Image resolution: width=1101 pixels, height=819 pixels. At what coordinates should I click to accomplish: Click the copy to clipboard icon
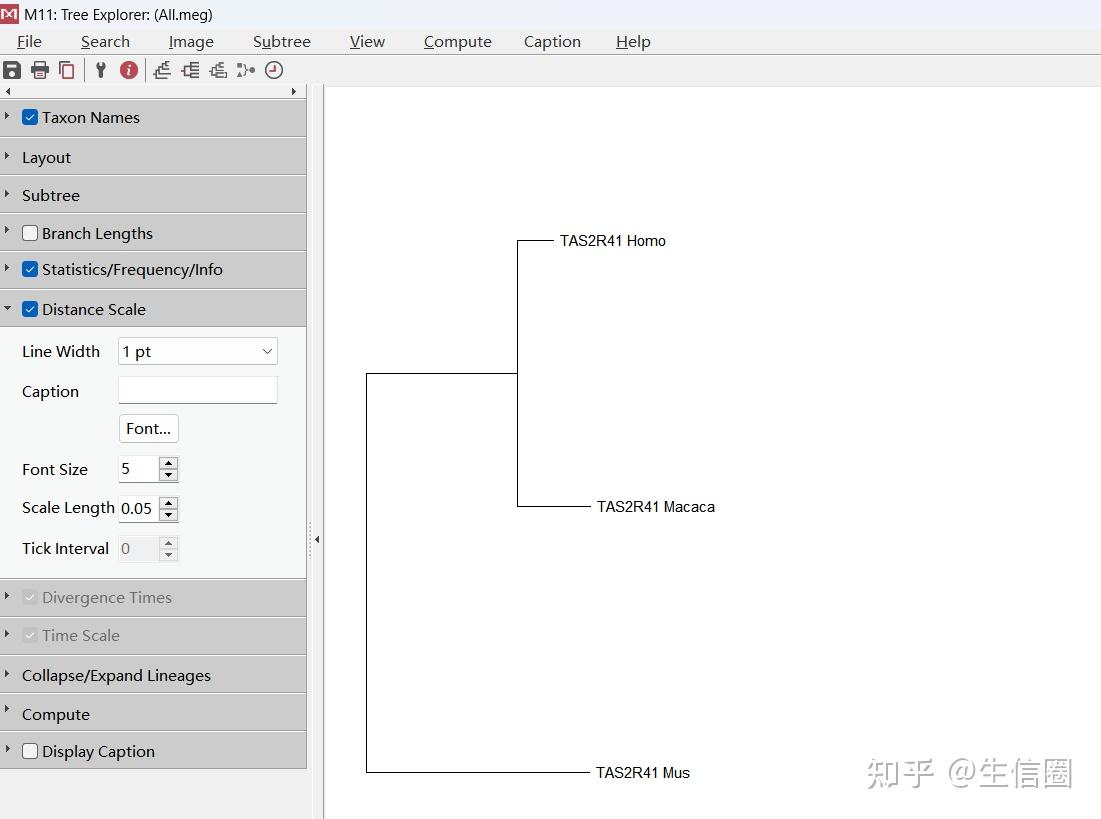click(67, 70)
